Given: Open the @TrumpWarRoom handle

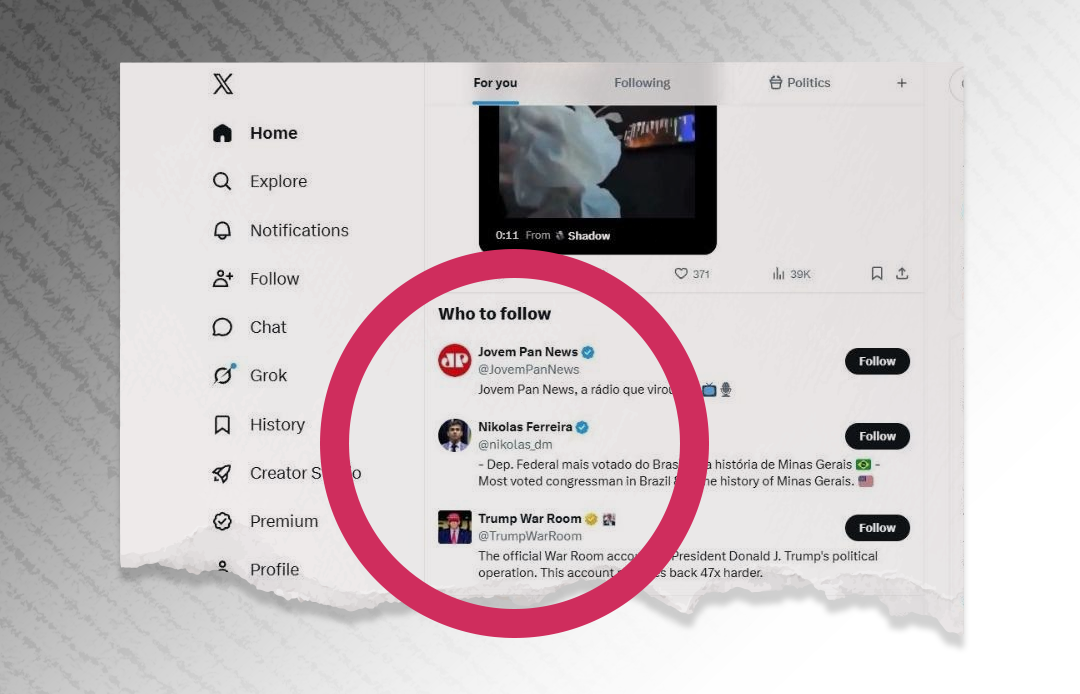Looking at the screenshot, I should tap(530, 536).
